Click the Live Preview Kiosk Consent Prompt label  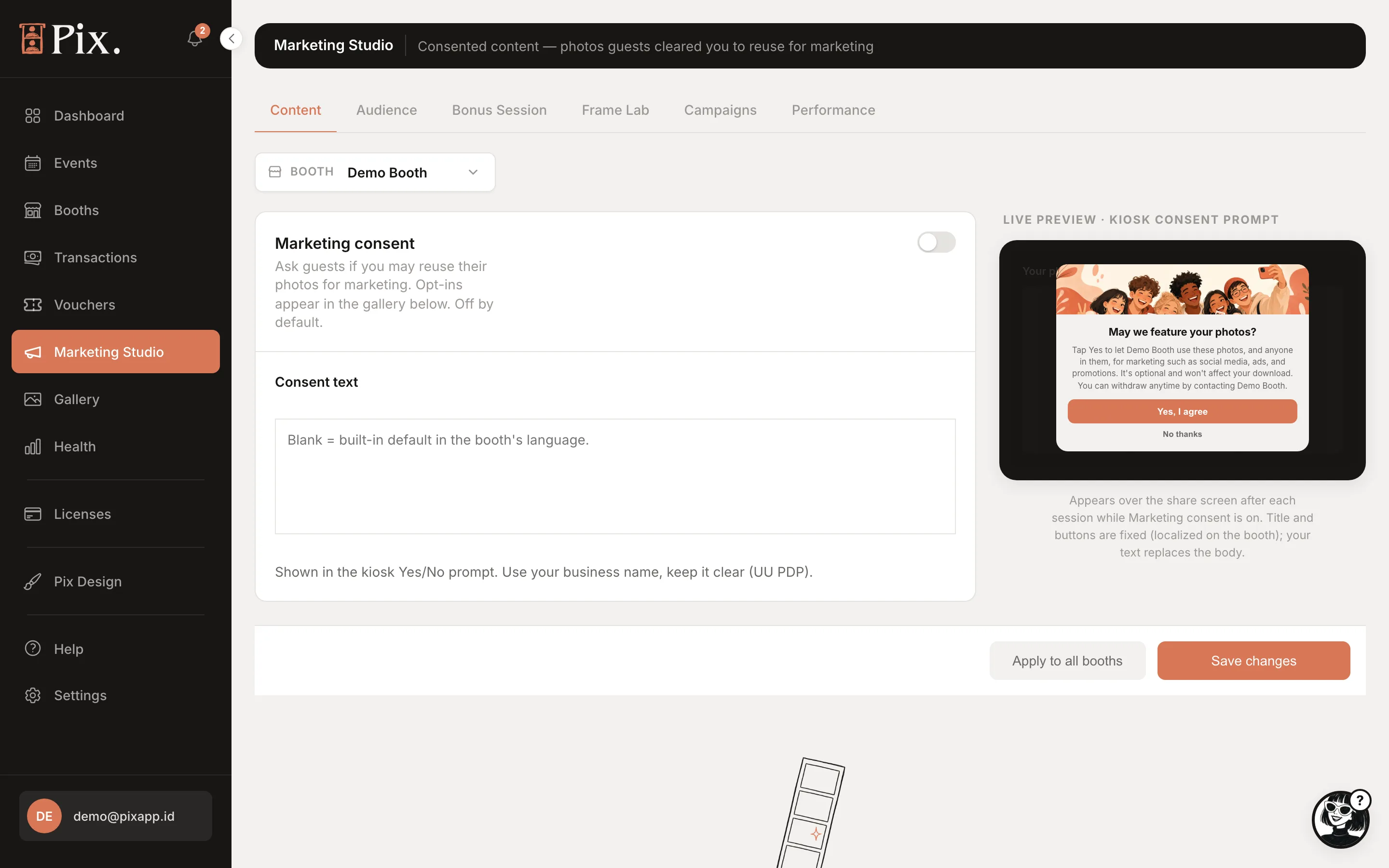1141,220
